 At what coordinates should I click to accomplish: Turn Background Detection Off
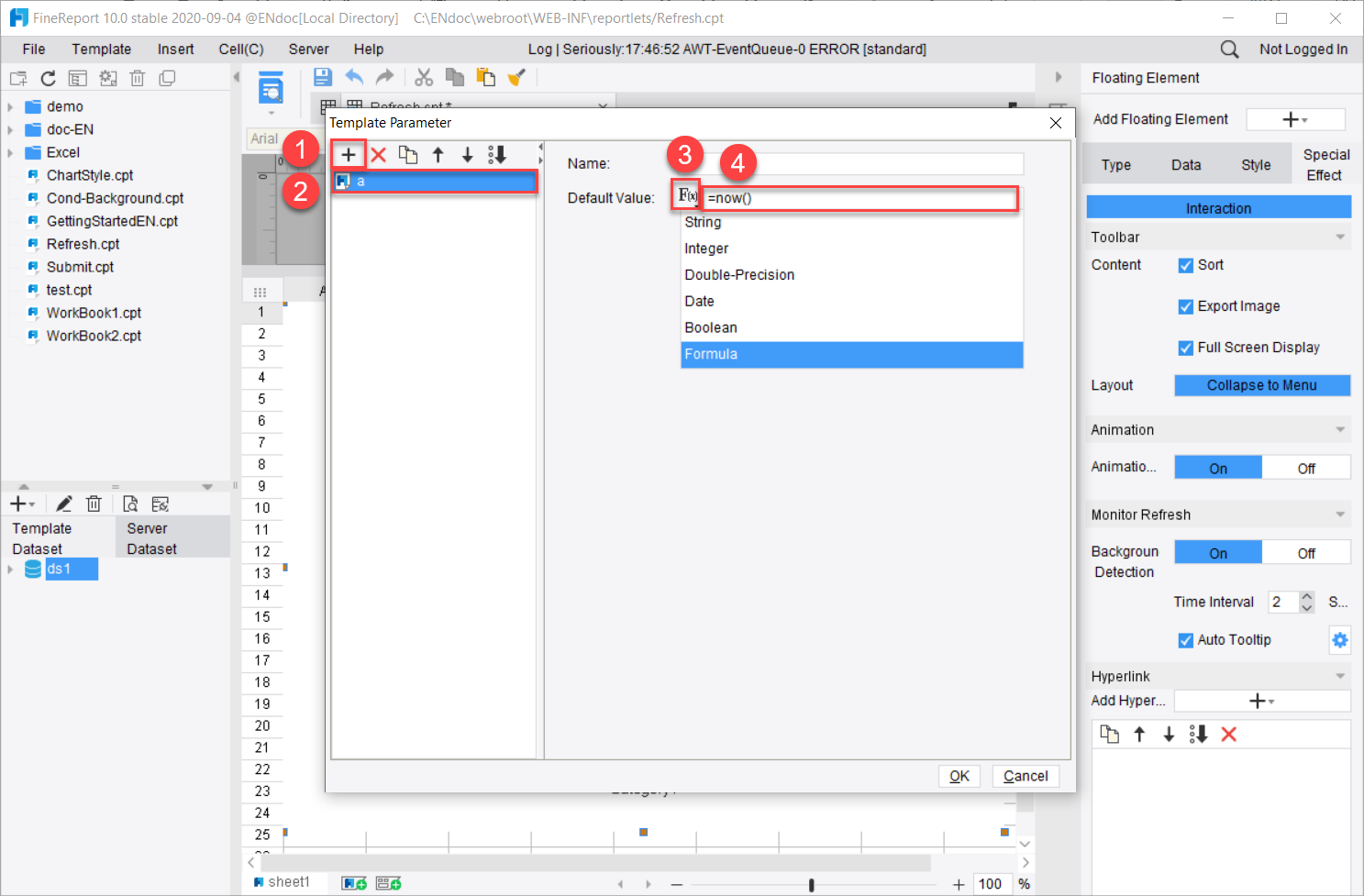(1306, 552)
